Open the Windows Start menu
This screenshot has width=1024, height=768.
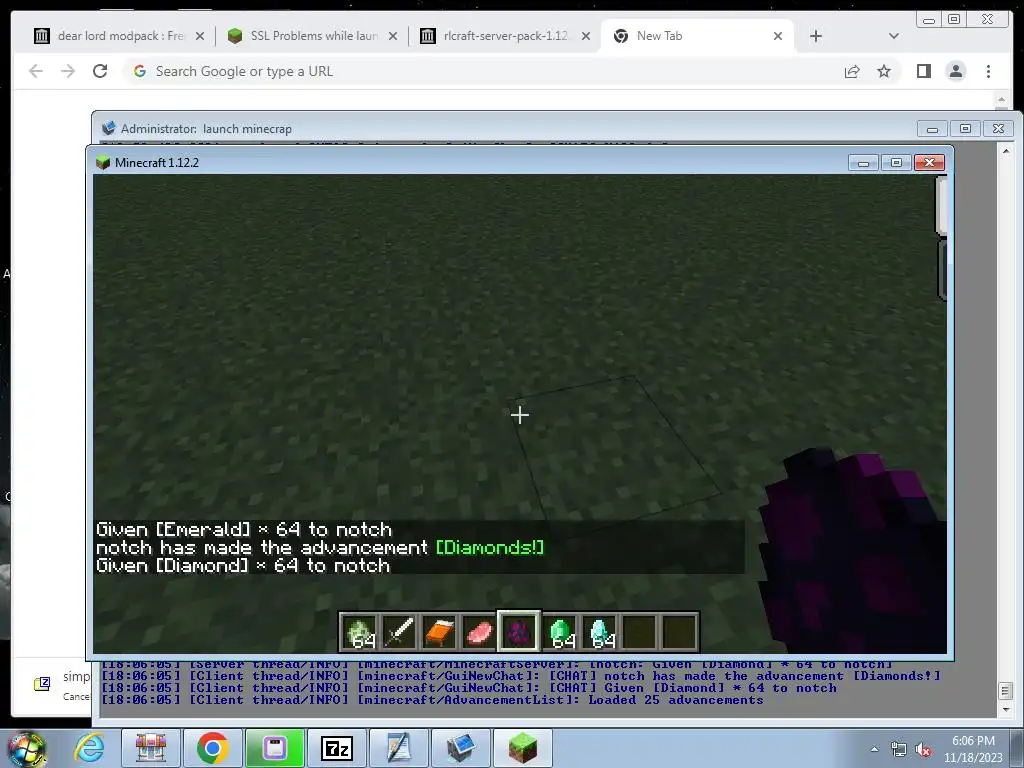(x=26, y=749)
